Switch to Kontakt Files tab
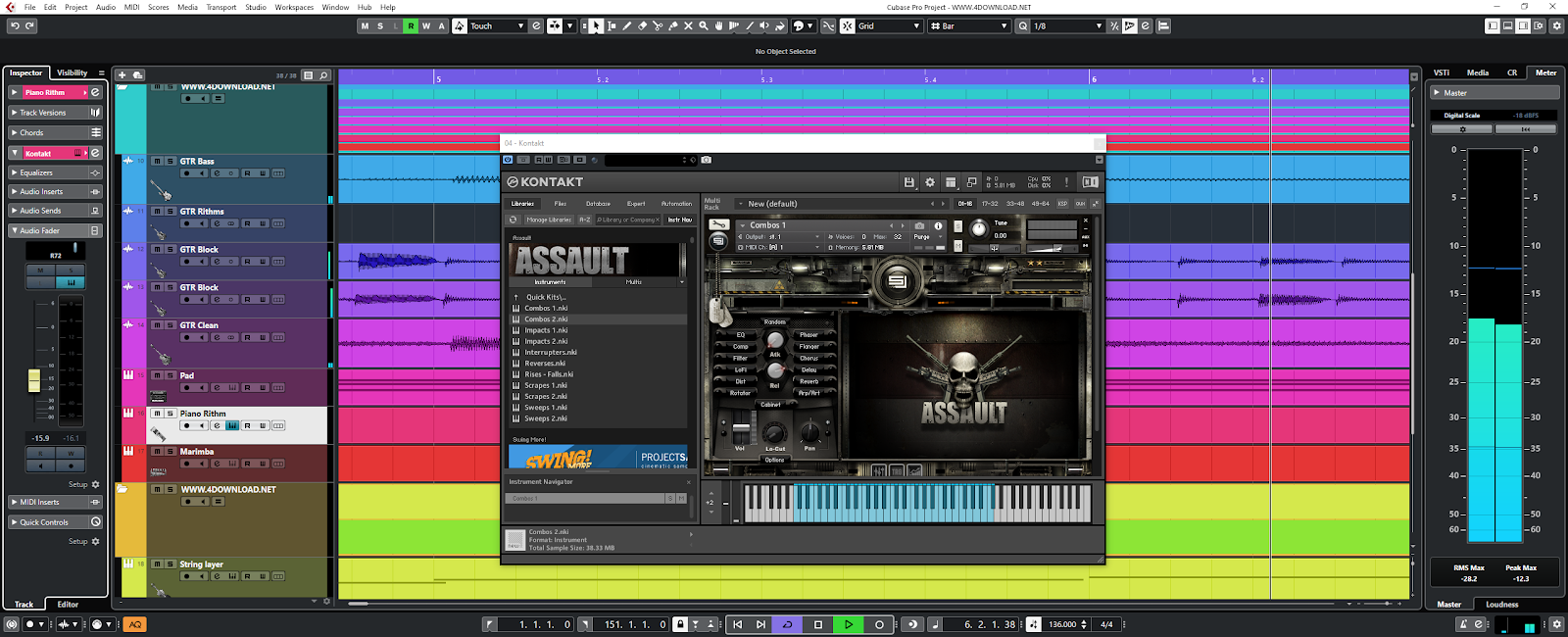The height and width of the screenshot is (637, 1568). (x=560, y=204)
